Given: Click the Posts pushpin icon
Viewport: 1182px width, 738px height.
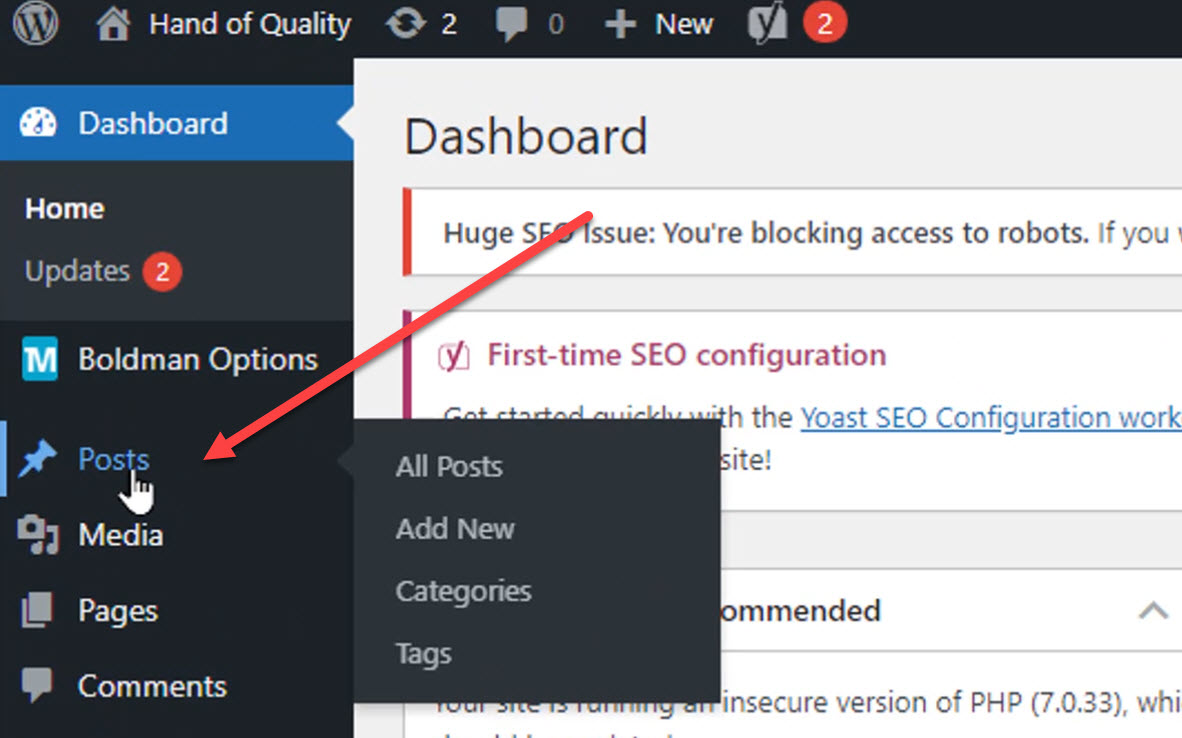Looking at the screenshot, I should coord(37,458).
